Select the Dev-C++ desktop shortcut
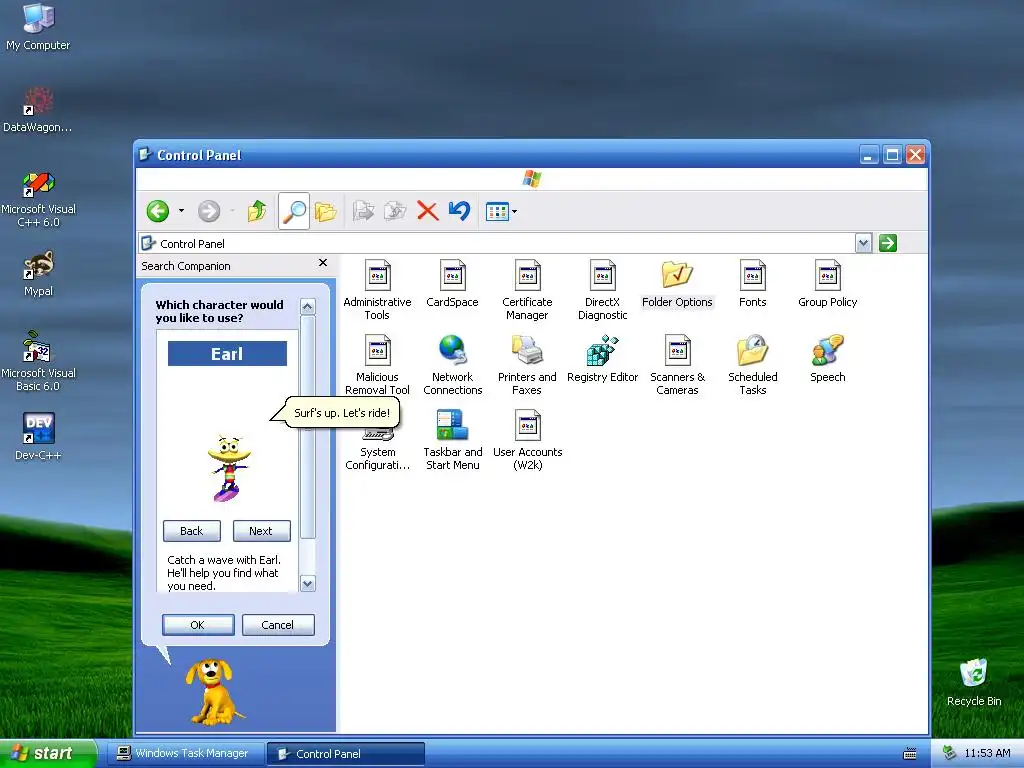Viewport: 1024px width, 768px height. click(38, 438)
